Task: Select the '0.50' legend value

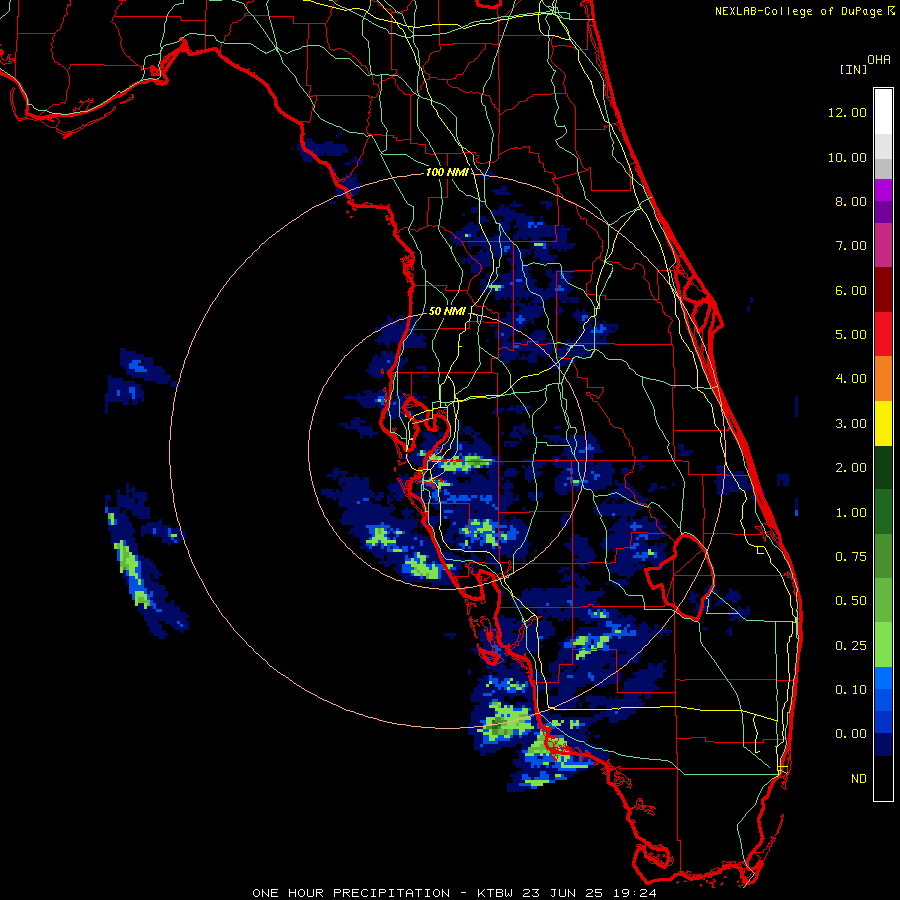Action: (851, 601)
